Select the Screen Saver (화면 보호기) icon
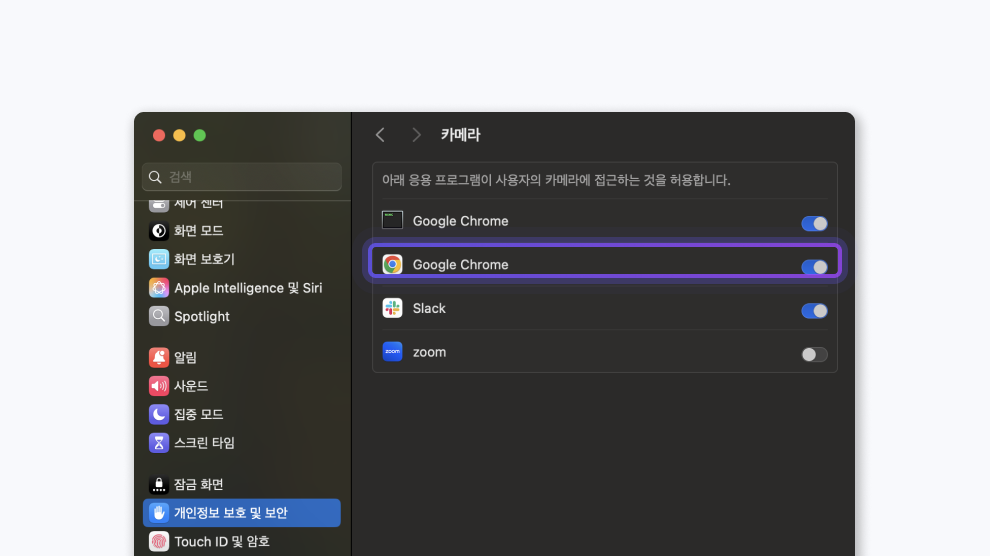The height and width of the screenshot is (556, 990). pos(158,259)
